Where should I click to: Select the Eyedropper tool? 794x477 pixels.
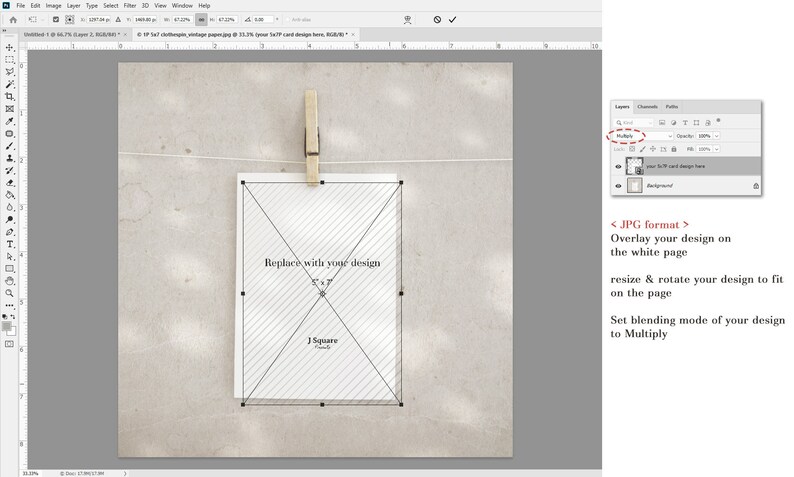point(10,122)
